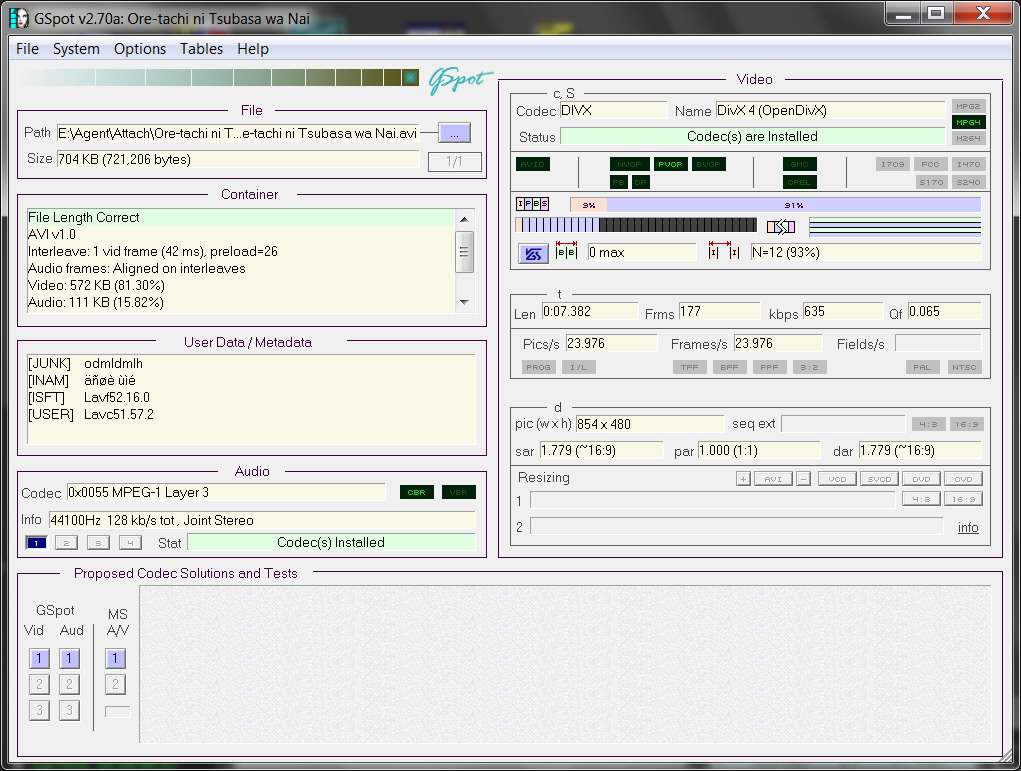Select MS A/V solution 1
Image resolution: width=1021 pixels, height=771 pixels.
[115, 658]
